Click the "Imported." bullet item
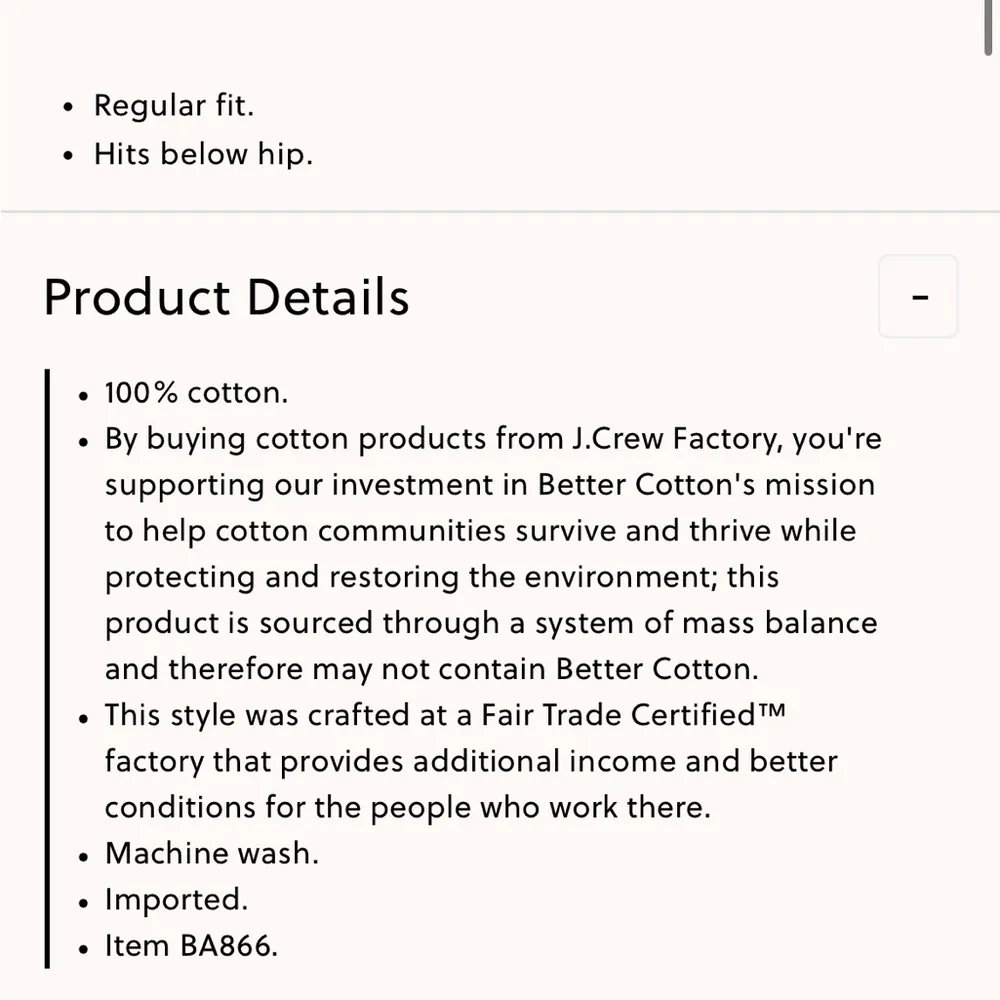Screen dimensions: 1000x1000 click(176, 899)
